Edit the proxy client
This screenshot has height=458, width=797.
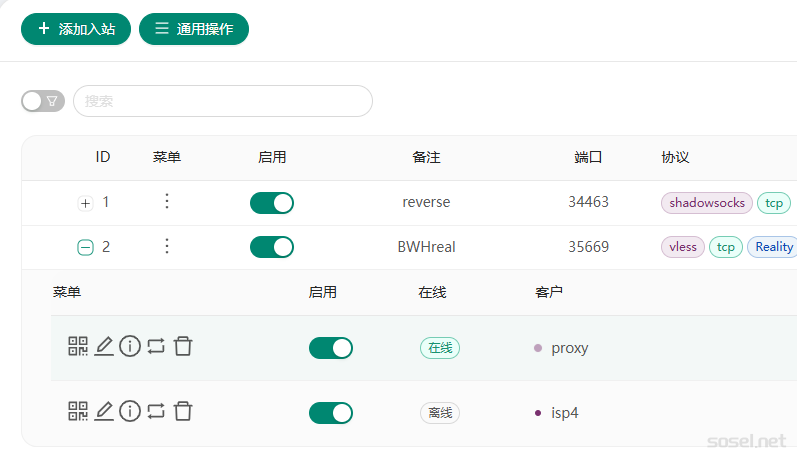(x=104, y=346)
